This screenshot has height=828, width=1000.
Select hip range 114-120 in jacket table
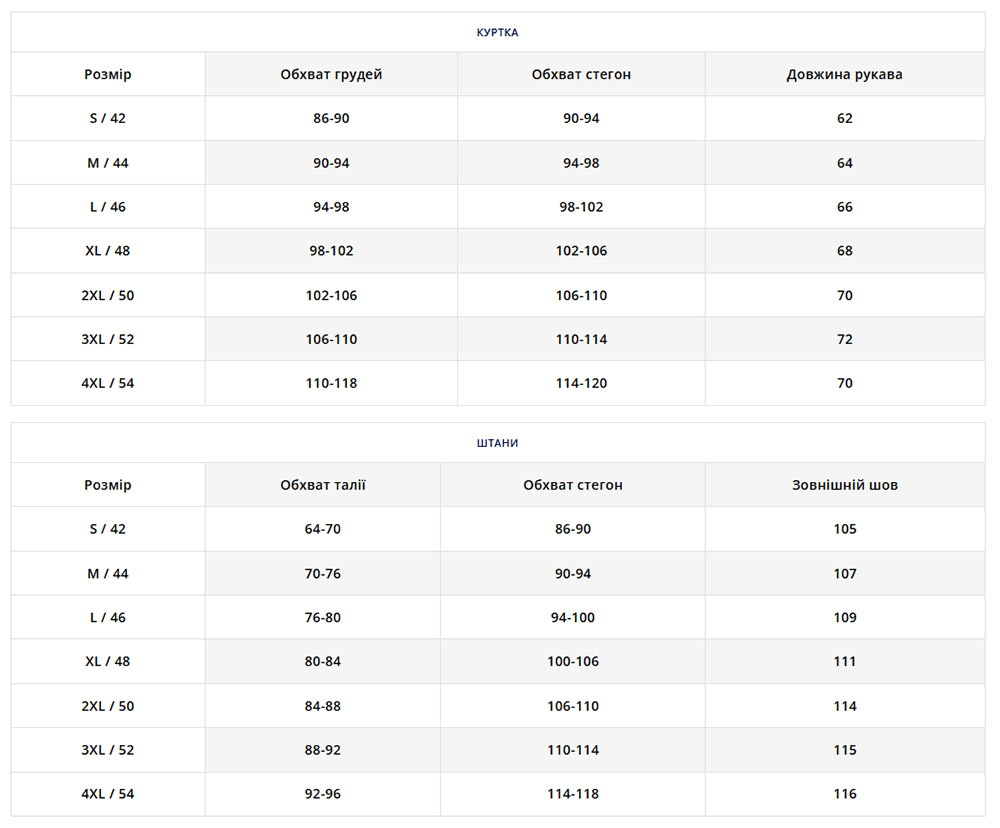(x=581, y=383)
